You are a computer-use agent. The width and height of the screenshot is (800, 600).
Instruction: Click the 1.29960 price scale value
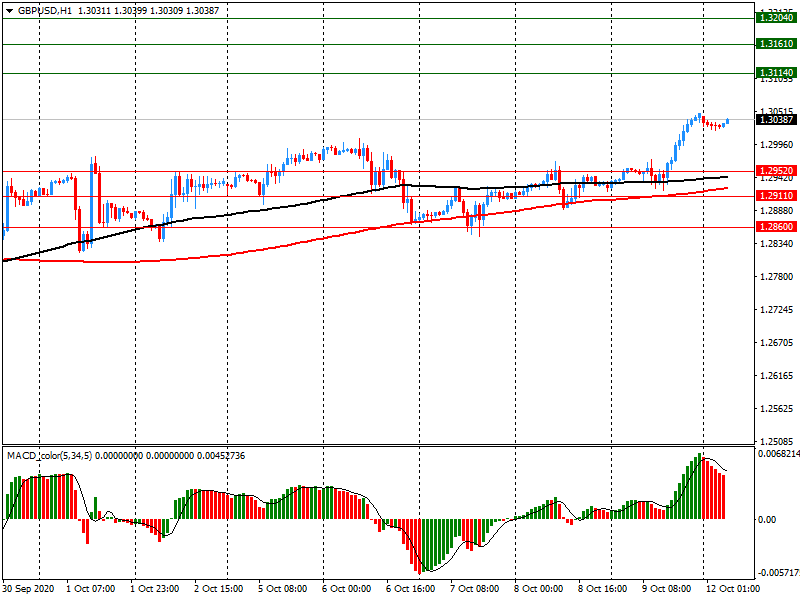(x=777, y=145)
